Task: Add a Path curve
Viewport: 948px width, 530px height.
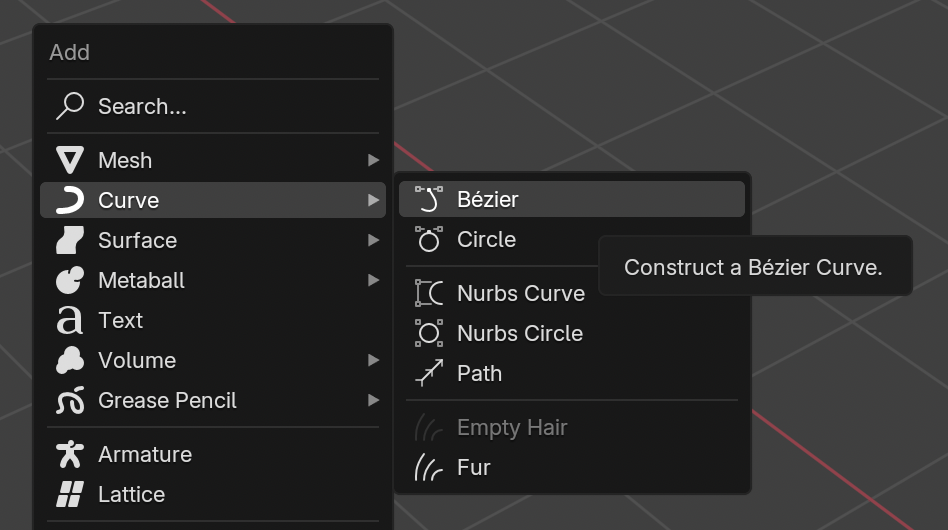Action: (572, 373)
